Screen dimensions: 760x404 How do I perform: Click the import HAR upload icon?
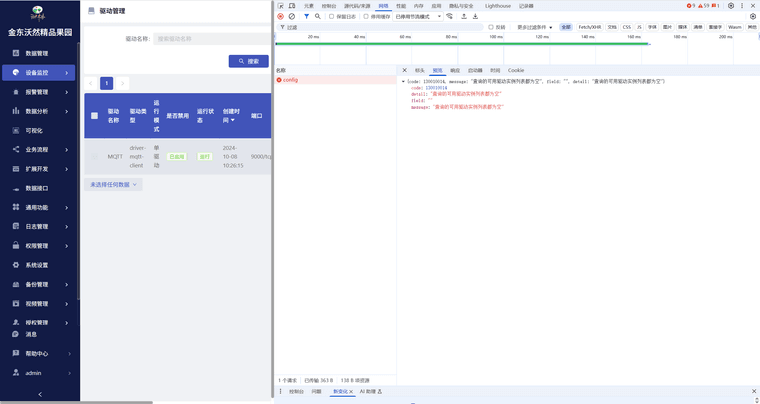point(464,16)
